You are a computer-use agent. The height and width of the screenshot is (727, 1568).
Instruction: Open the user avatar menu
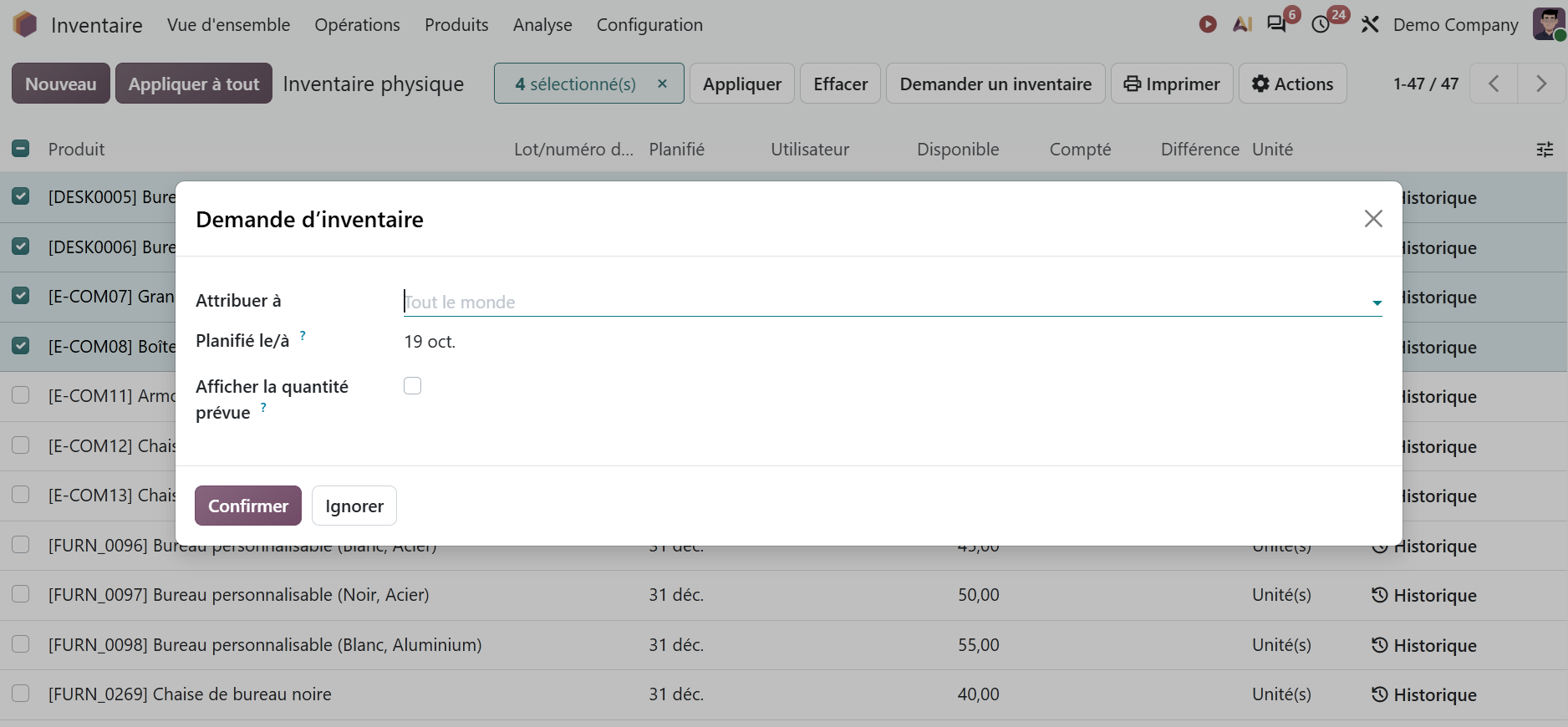1549,24
